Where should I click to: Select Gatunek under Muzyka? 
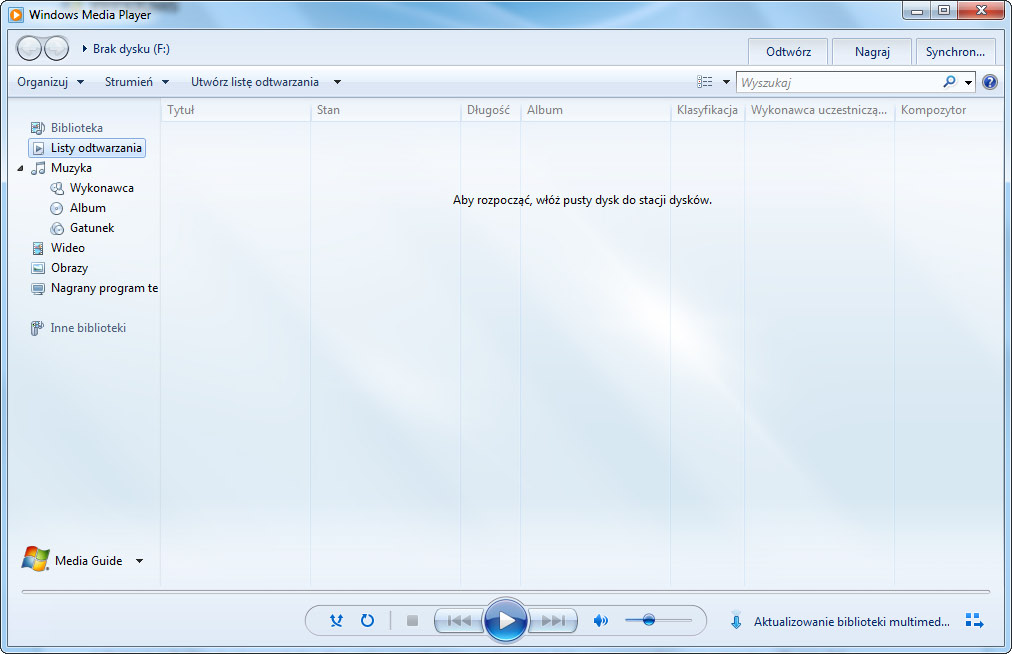tap(92, 228)
